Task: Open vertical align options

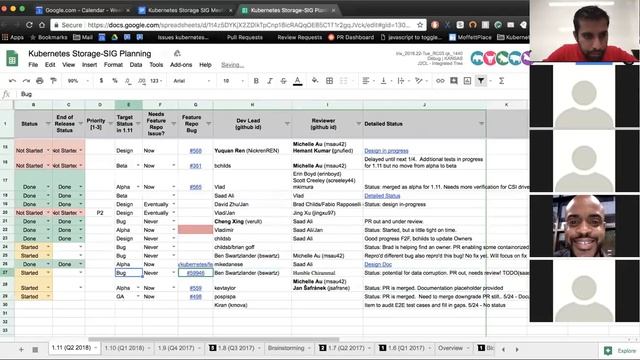Action: (x=383, y=81)
